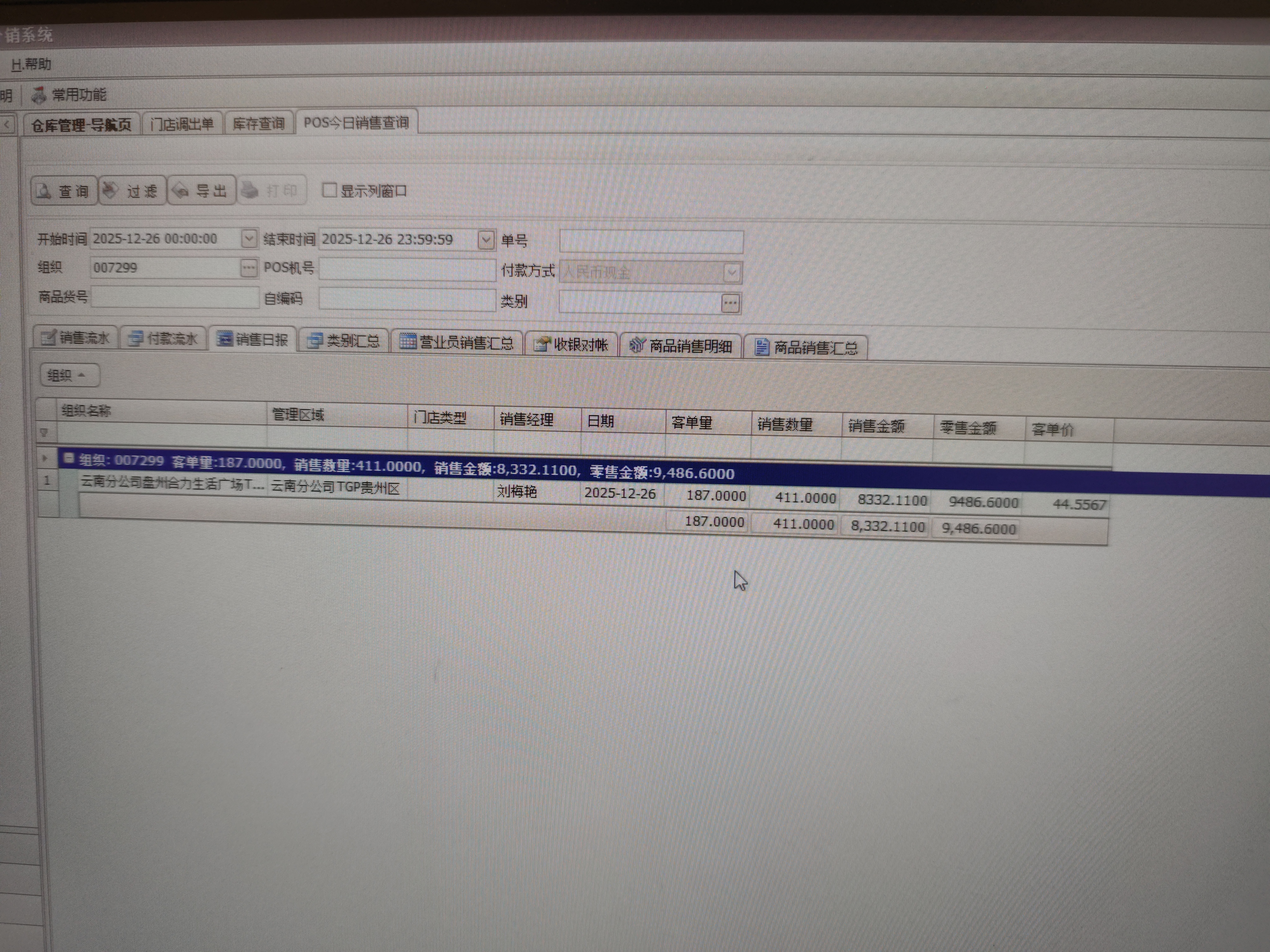Open the 商品销售汇总 tab

tap(806, 348)
